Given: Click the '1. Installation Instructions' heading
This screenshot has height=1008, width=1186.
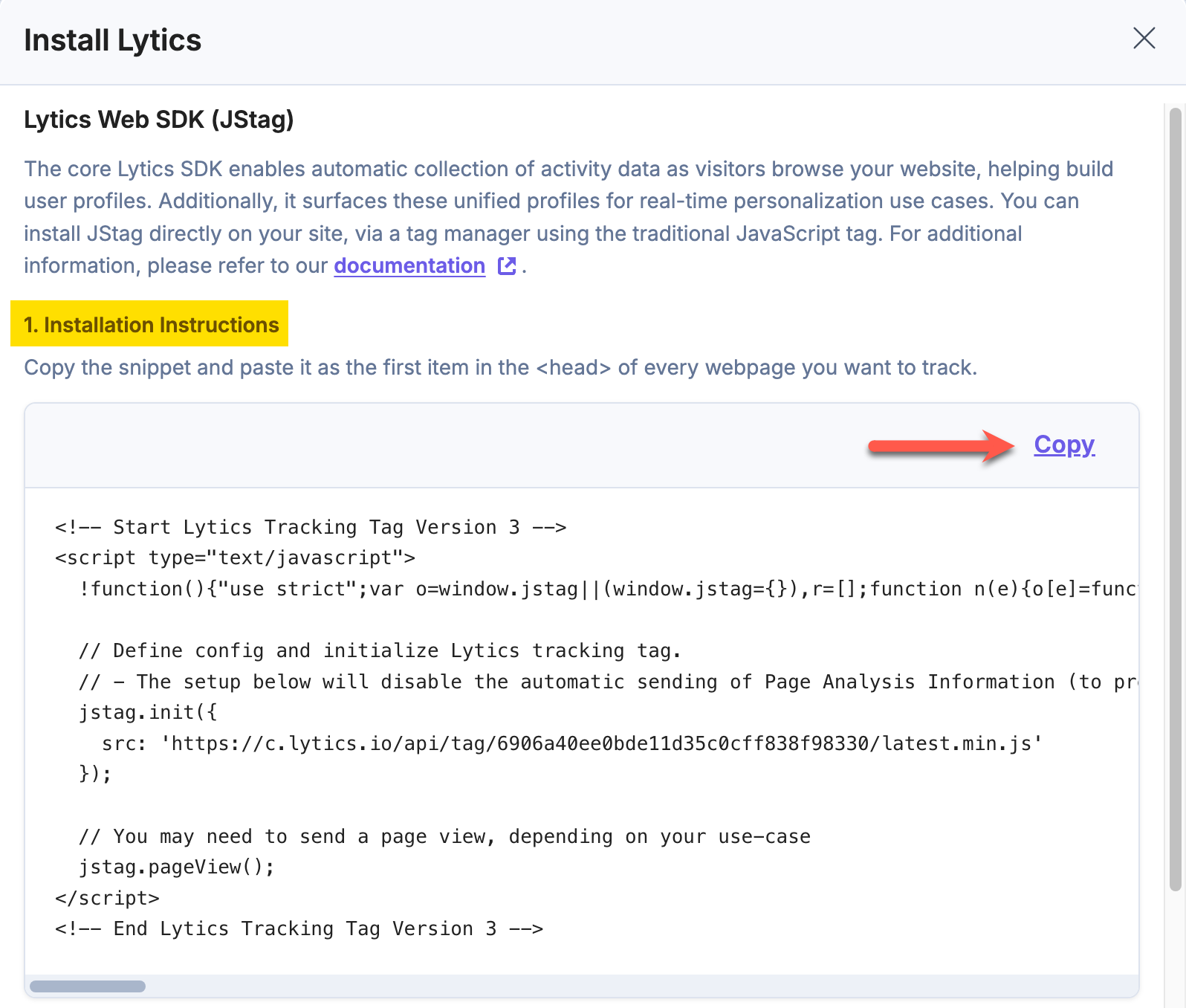Looking at the screenshot, I should coord(151,325).
